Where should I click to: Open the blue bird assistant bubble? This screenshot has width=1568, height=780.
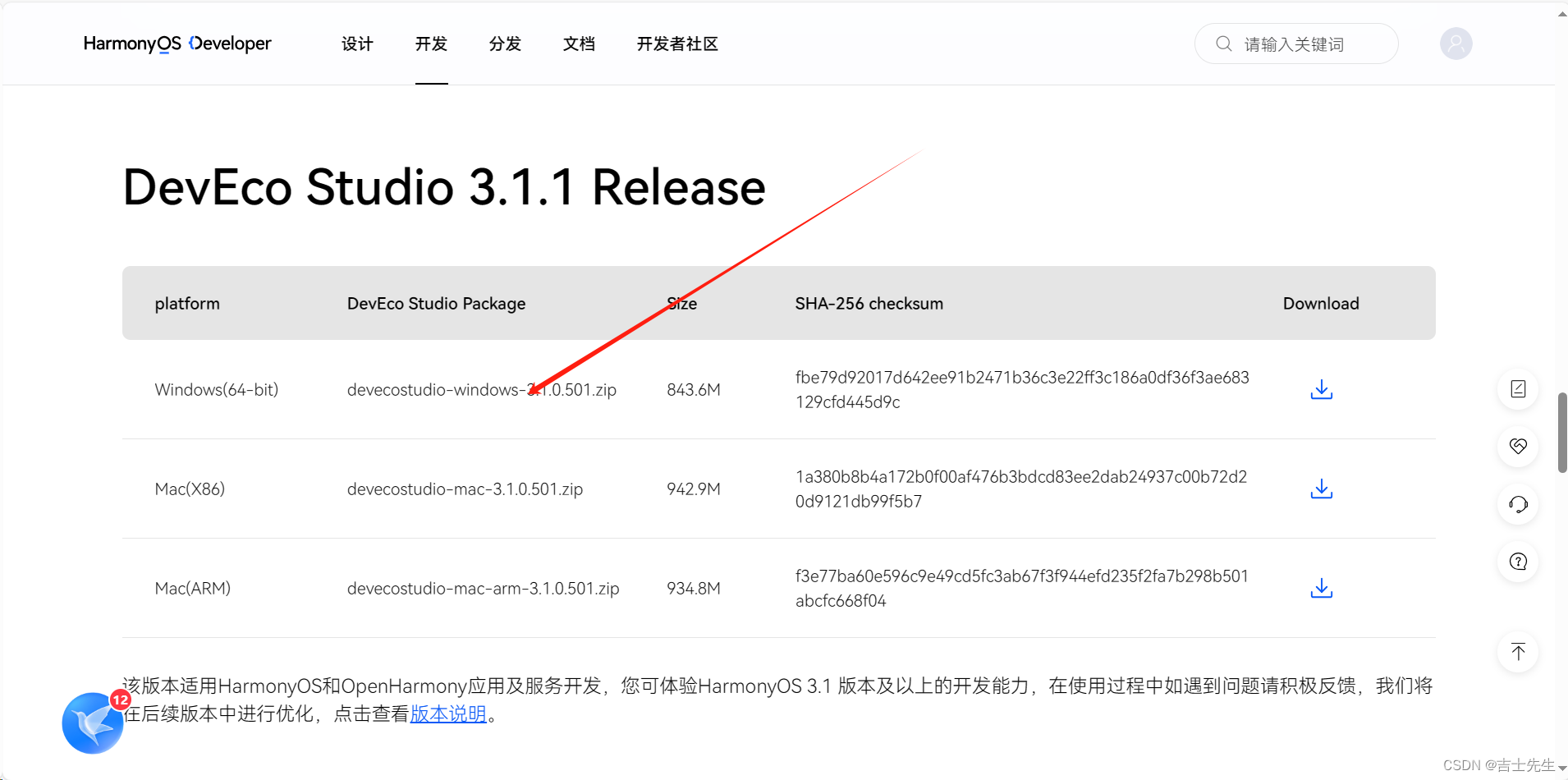pyautogui.click(x=93, y=723)
